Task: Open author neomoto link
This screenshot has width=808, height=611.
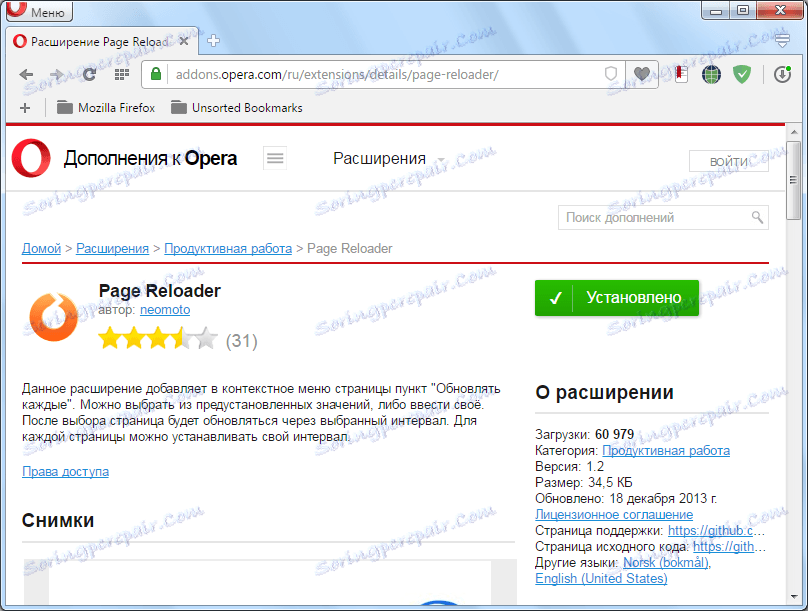Action: [x=165, y=310]
